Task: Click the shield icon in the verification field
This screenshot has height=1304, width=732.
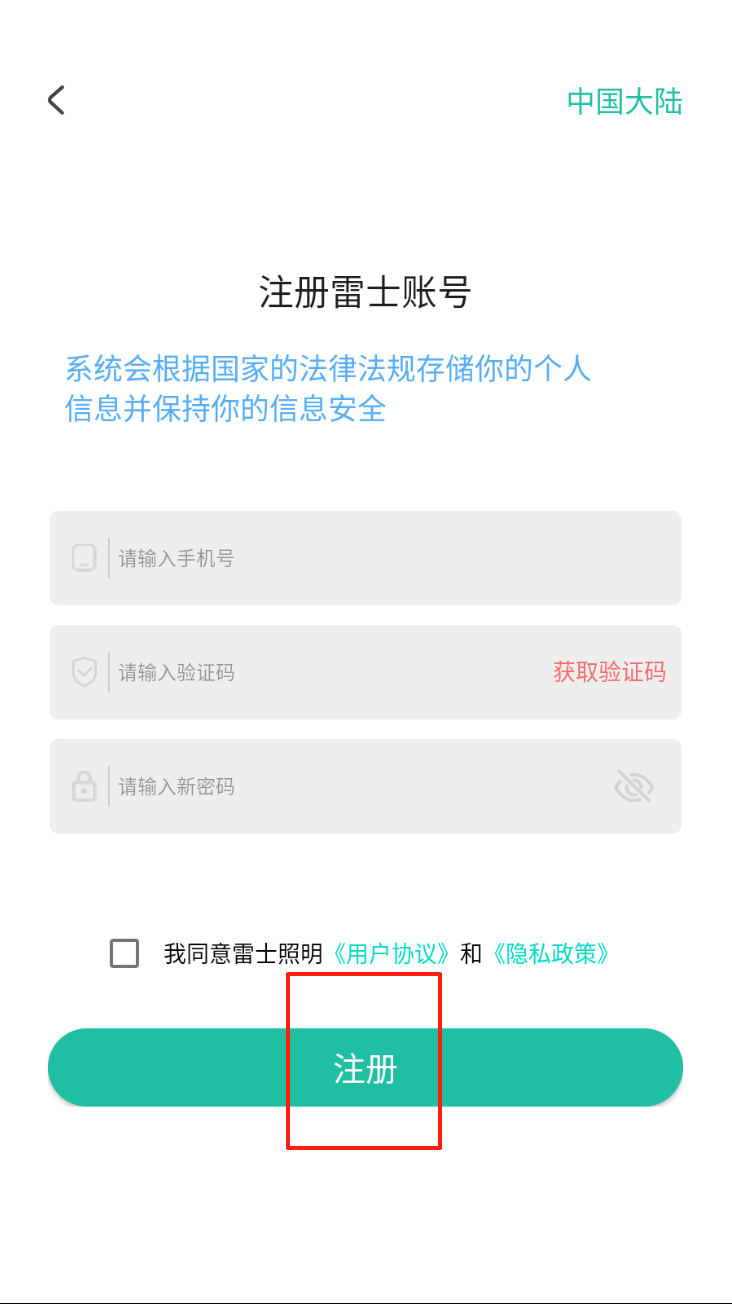Action: coord(84,672)
